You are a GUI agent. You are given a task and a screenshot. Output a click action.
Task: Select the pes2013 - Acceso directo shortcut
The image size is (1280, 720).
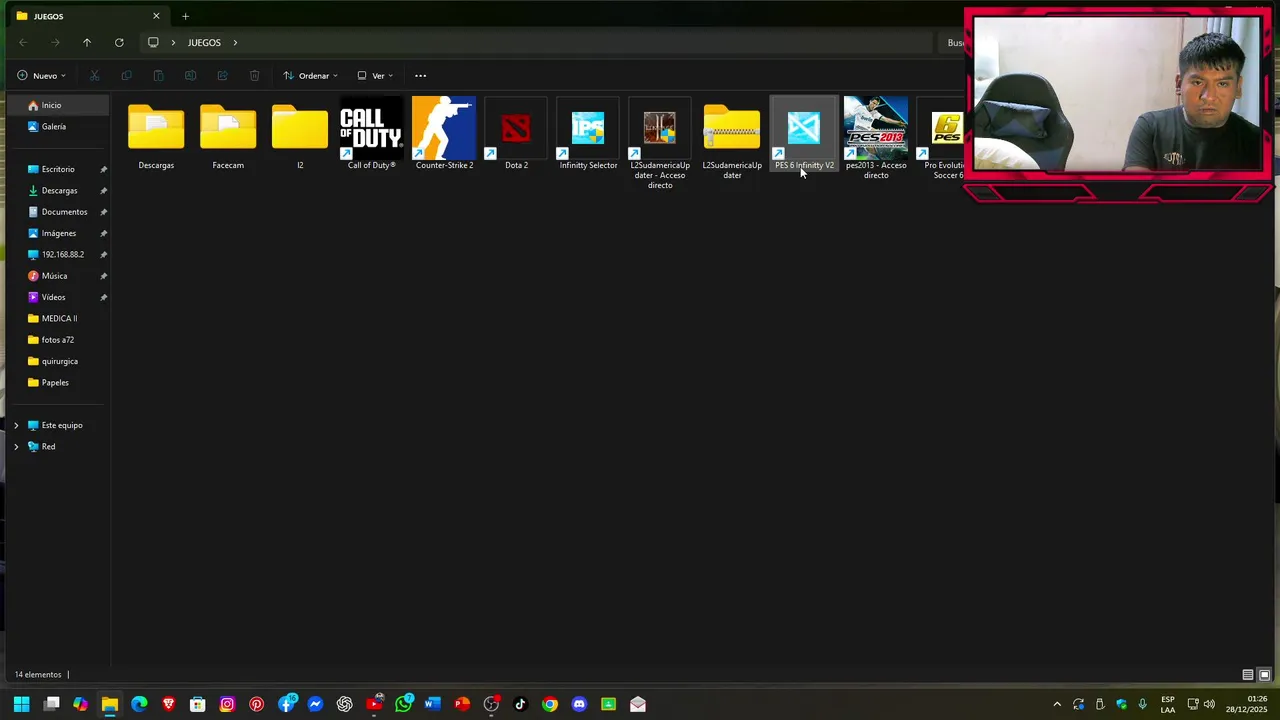point(876,139)
